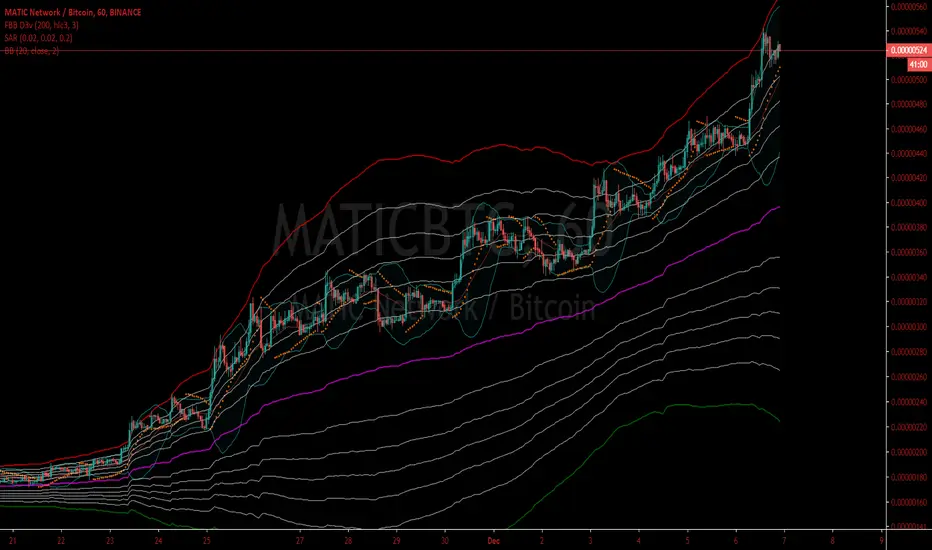Click the 0.00000500 price axis label
Viewport: 932px width, 550px height.
909,79
